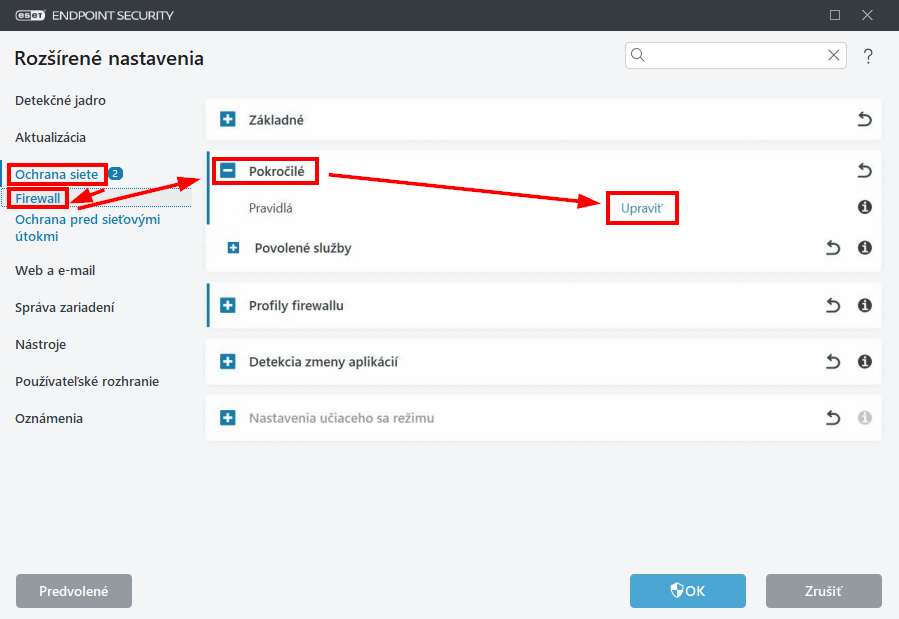Viewport: 899px width, 619px height.
Task: Clear the search field with X icon
Action: 834,55
